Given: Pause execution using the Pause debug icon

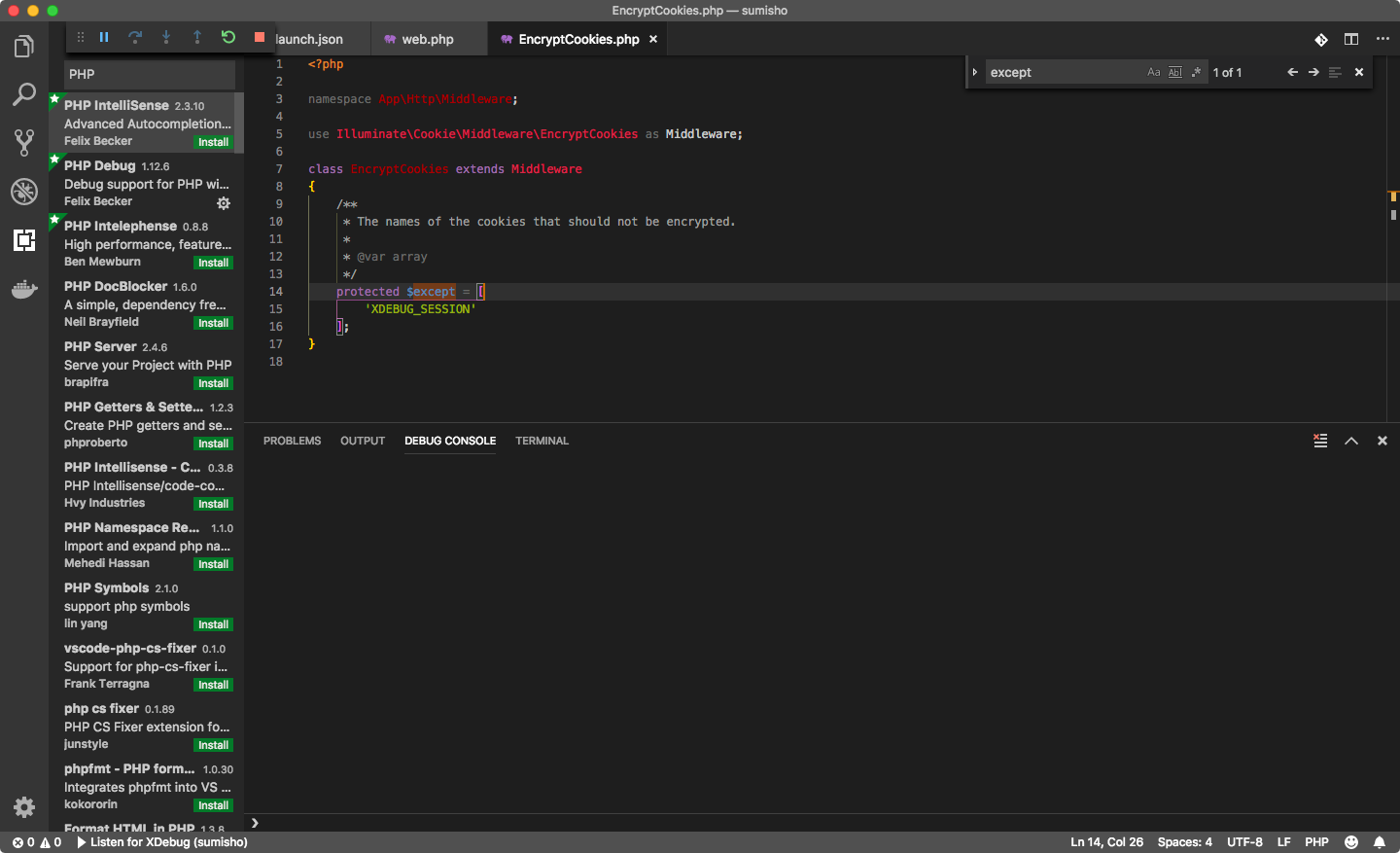Looking at the screenshot, I should (x=104, y=36).
